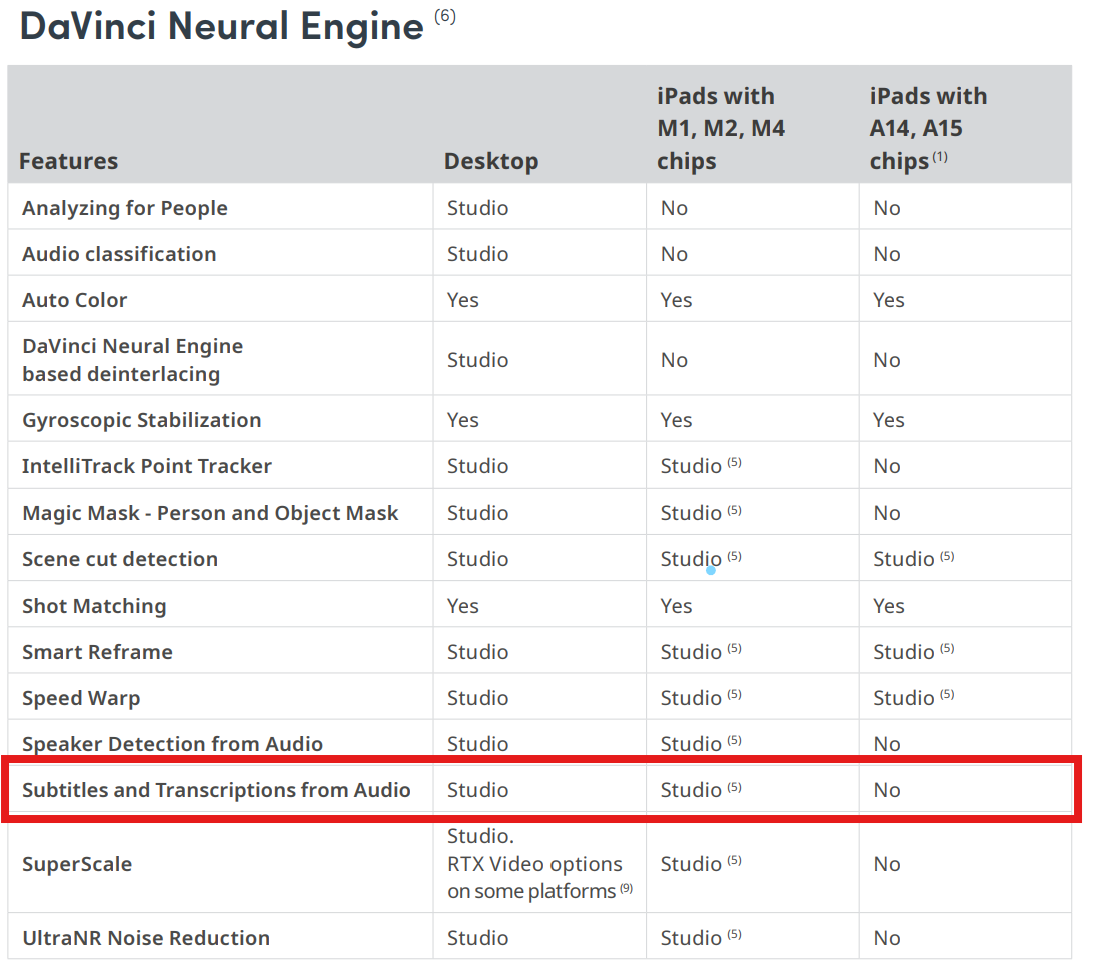The image size is (1094, 960).
Task: Click the DaVinci Neural Engine heading
Action: [222, 27]
